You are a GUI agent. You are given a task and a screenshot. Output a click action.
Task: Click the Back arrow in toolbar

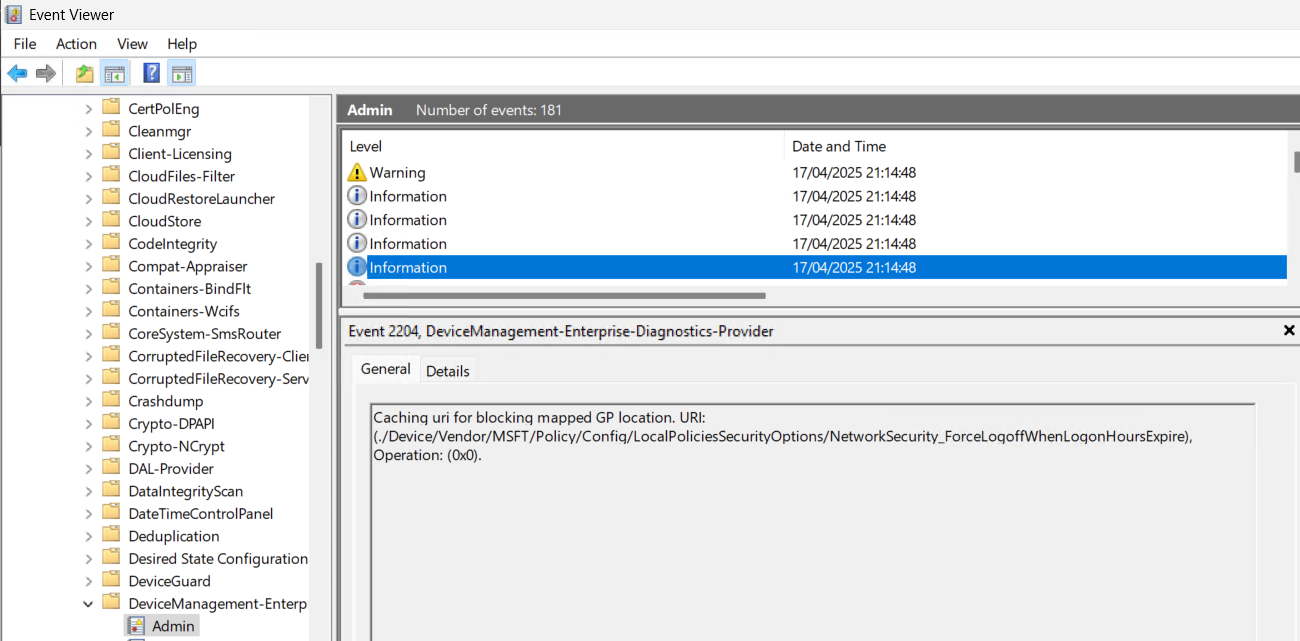click(17, 73)
